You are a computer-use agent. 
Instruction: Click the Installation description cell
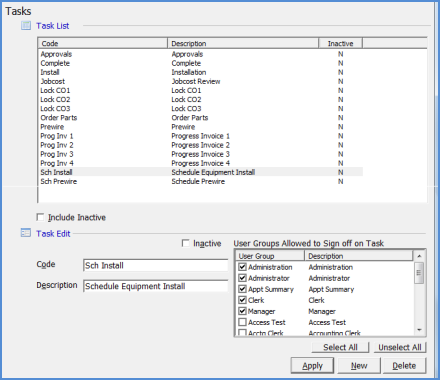[x=189, y=72]
